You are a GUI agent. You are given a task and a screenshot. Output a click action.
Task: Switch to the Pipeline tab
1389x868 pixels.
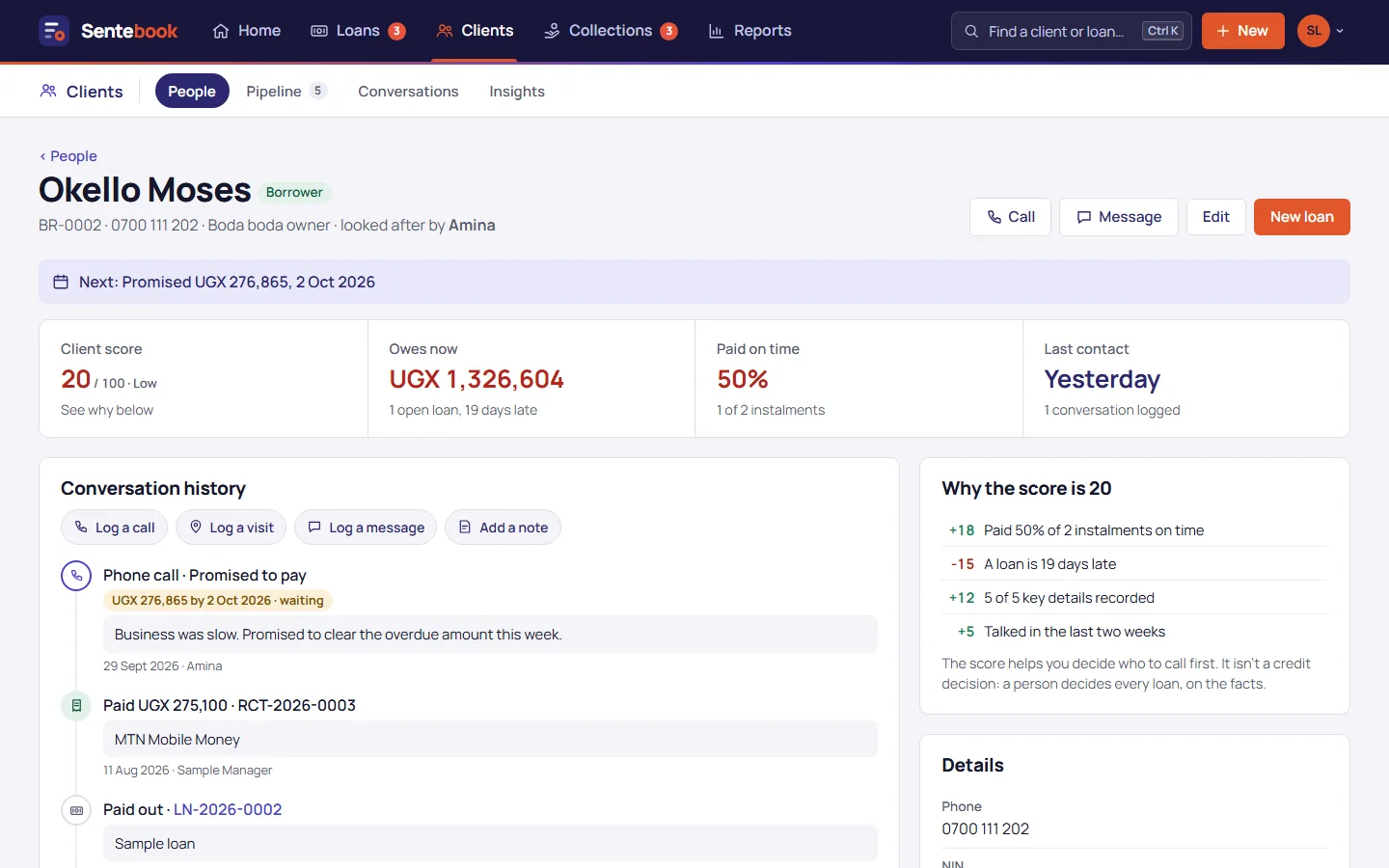pos(286,91)
